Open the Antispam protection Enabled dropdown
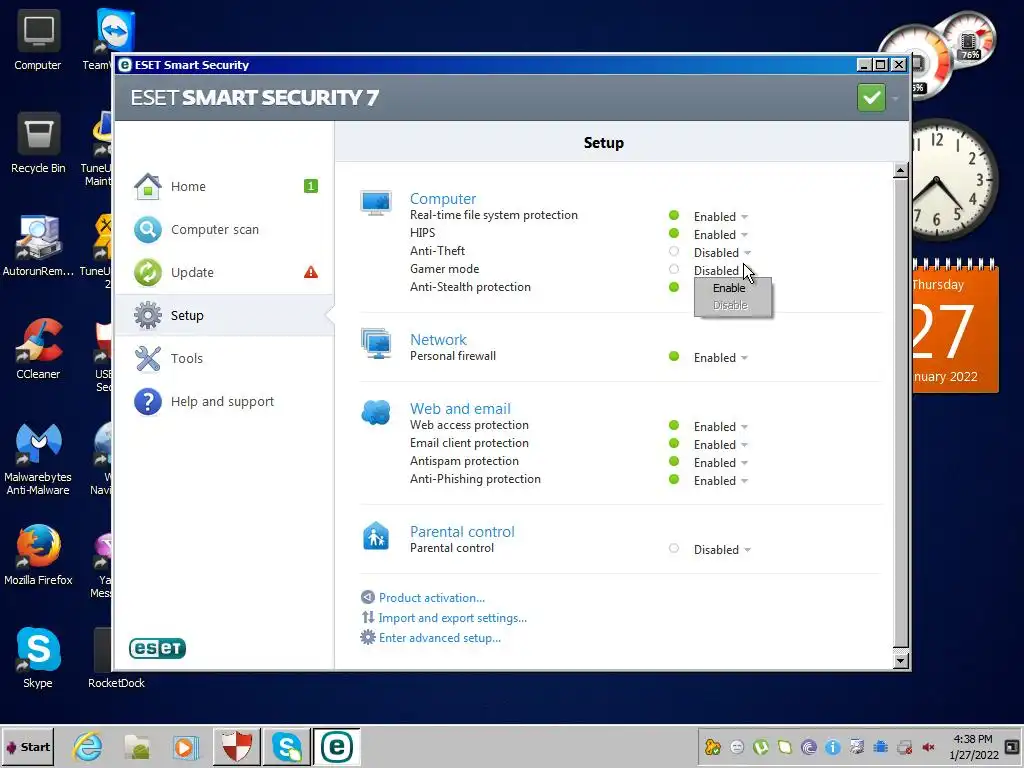Viewport: 1024px width, 768px height. click(721, 462)
